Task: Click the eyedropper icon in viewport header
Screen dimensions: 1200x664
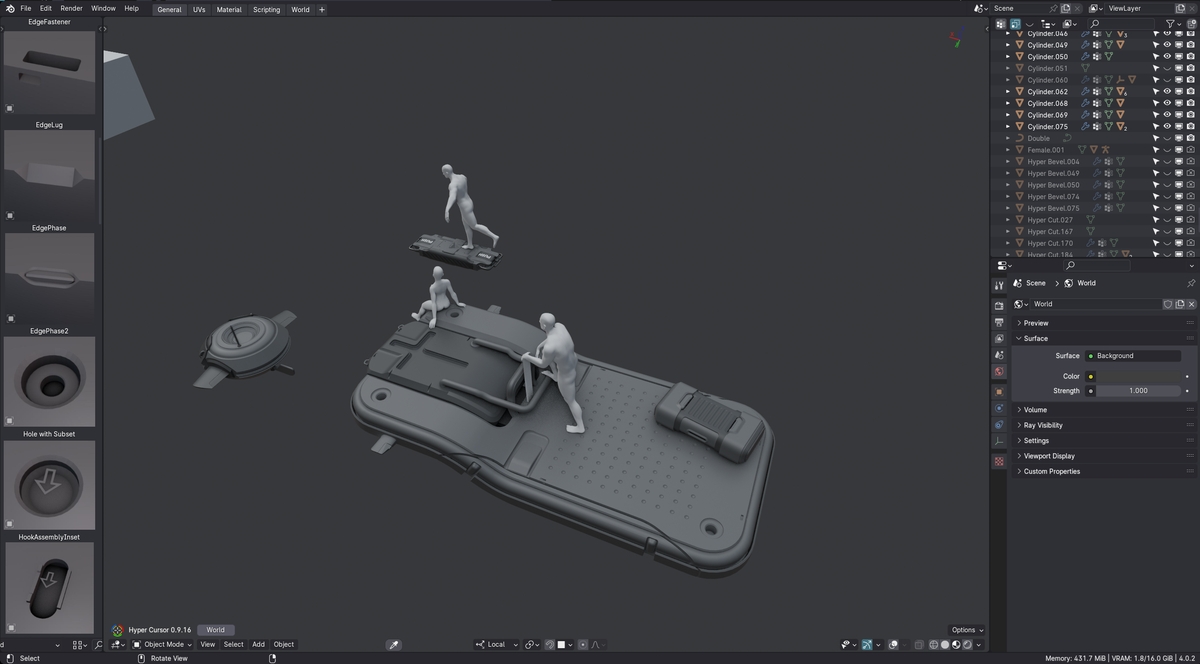Action: [x=394, y=645]
